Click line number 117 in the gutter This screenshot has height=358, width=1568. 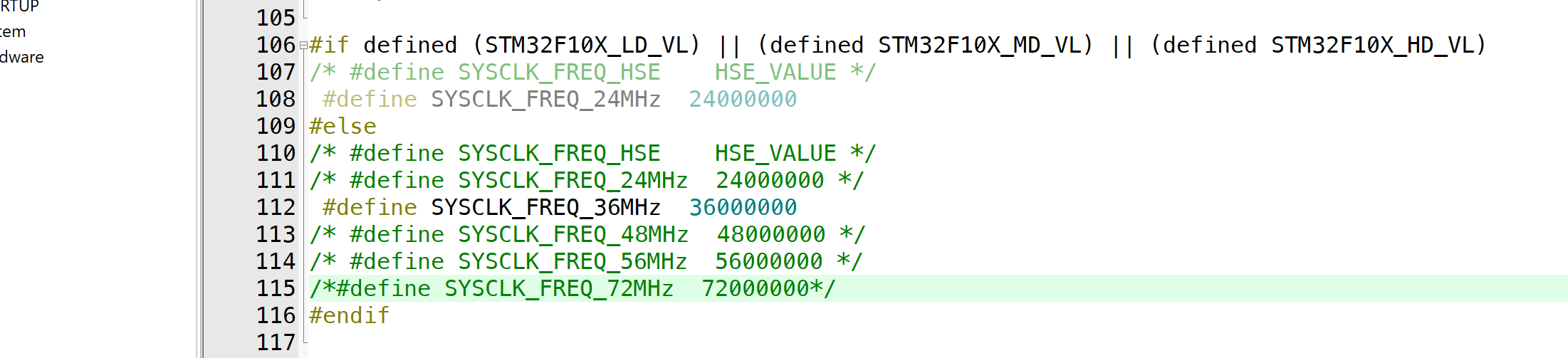click(276, 342)
